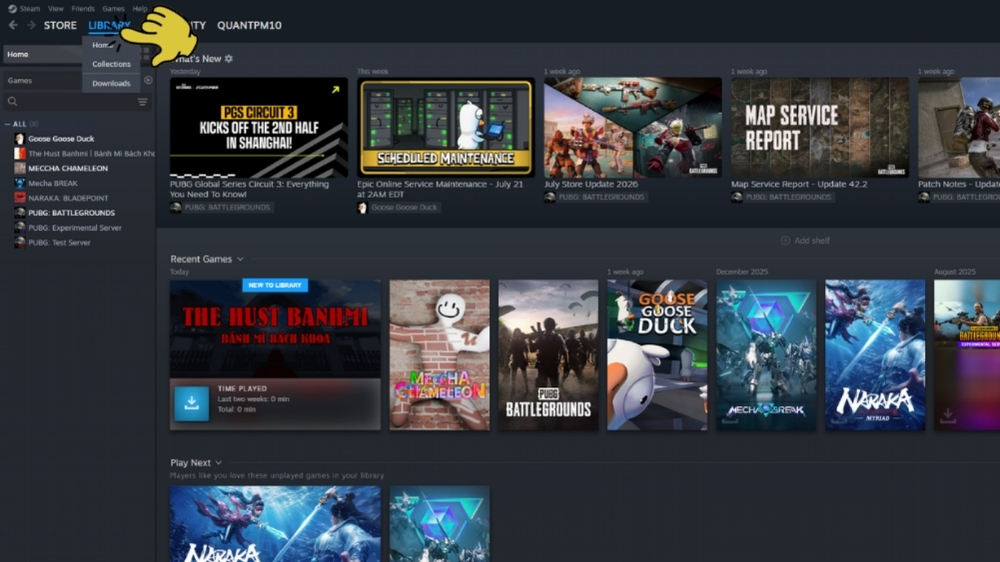Collapse the ALL games category
This screenshot has height=562, width=1000.
8,124
